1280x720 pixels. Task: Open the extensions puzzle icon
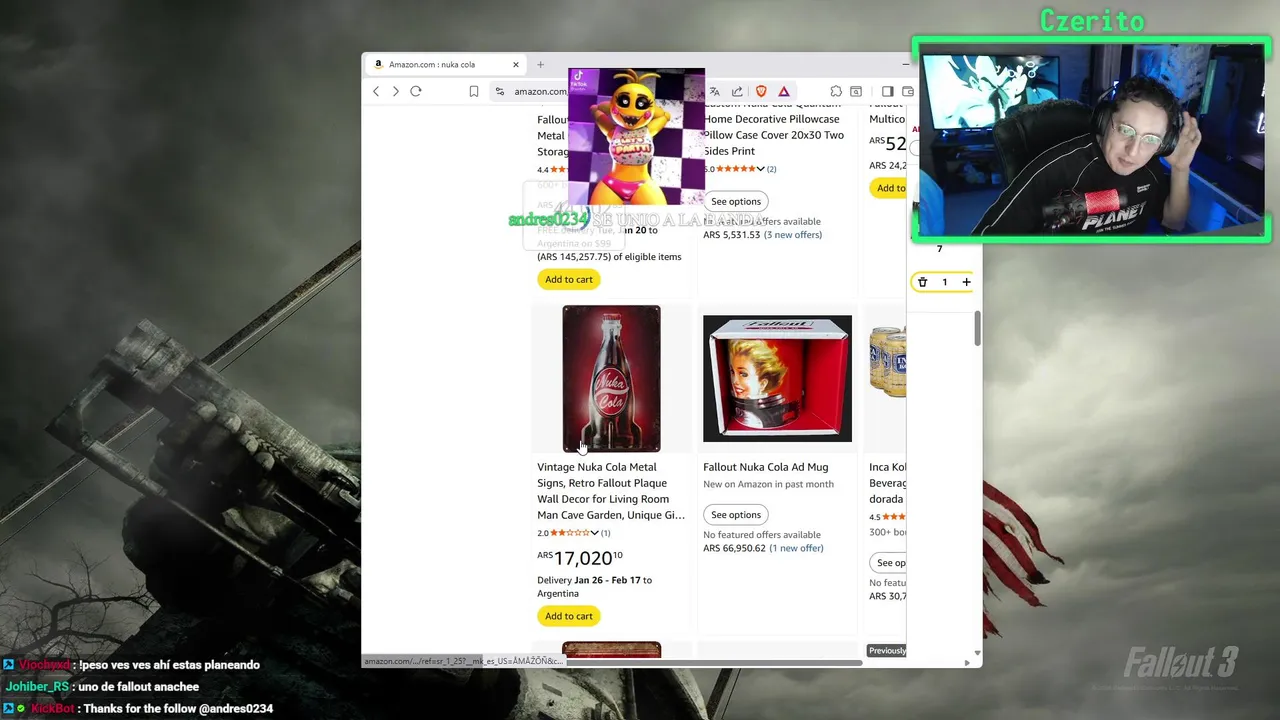836,91
